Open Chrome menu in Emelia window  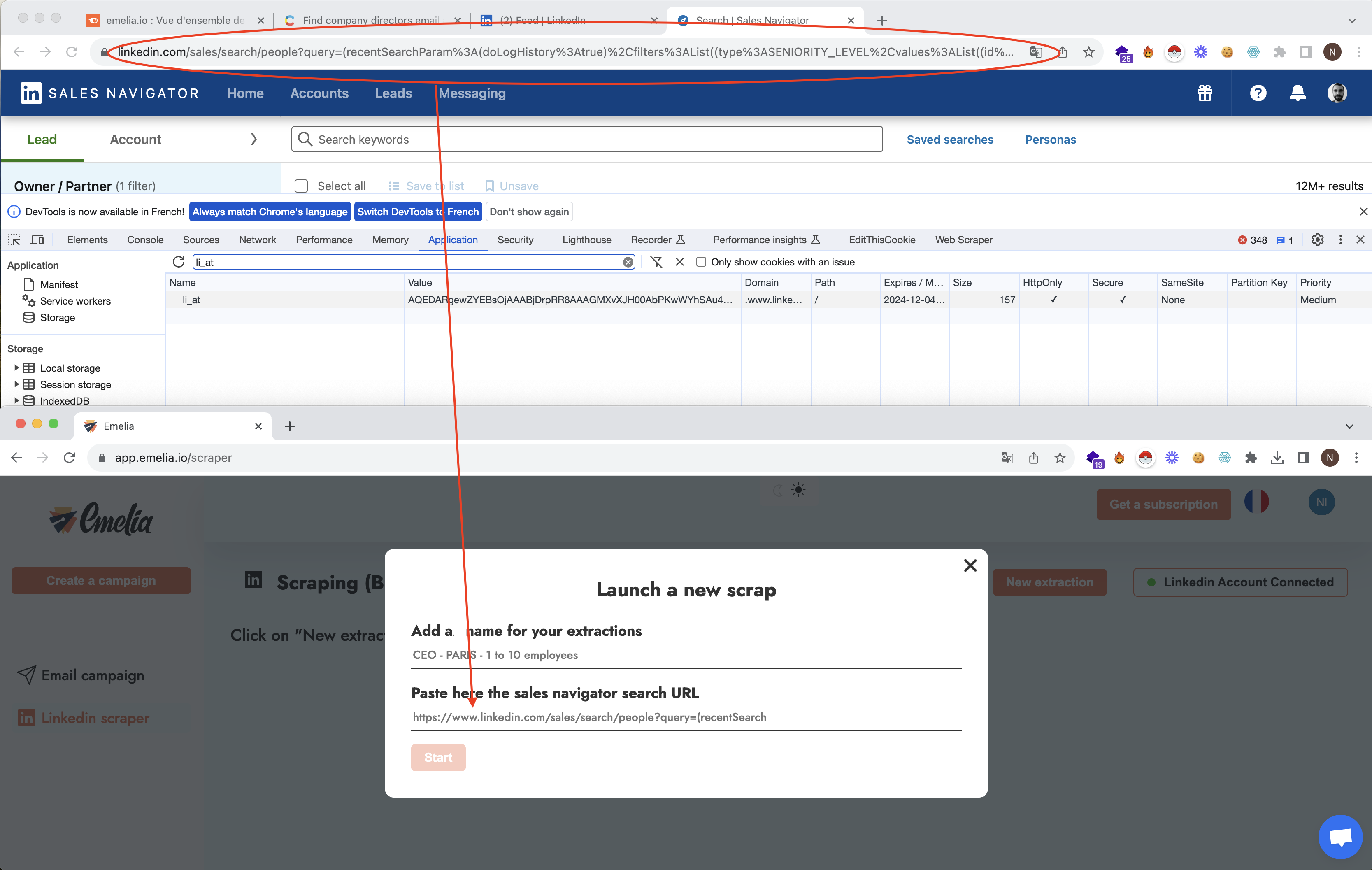coord(1356,458)
